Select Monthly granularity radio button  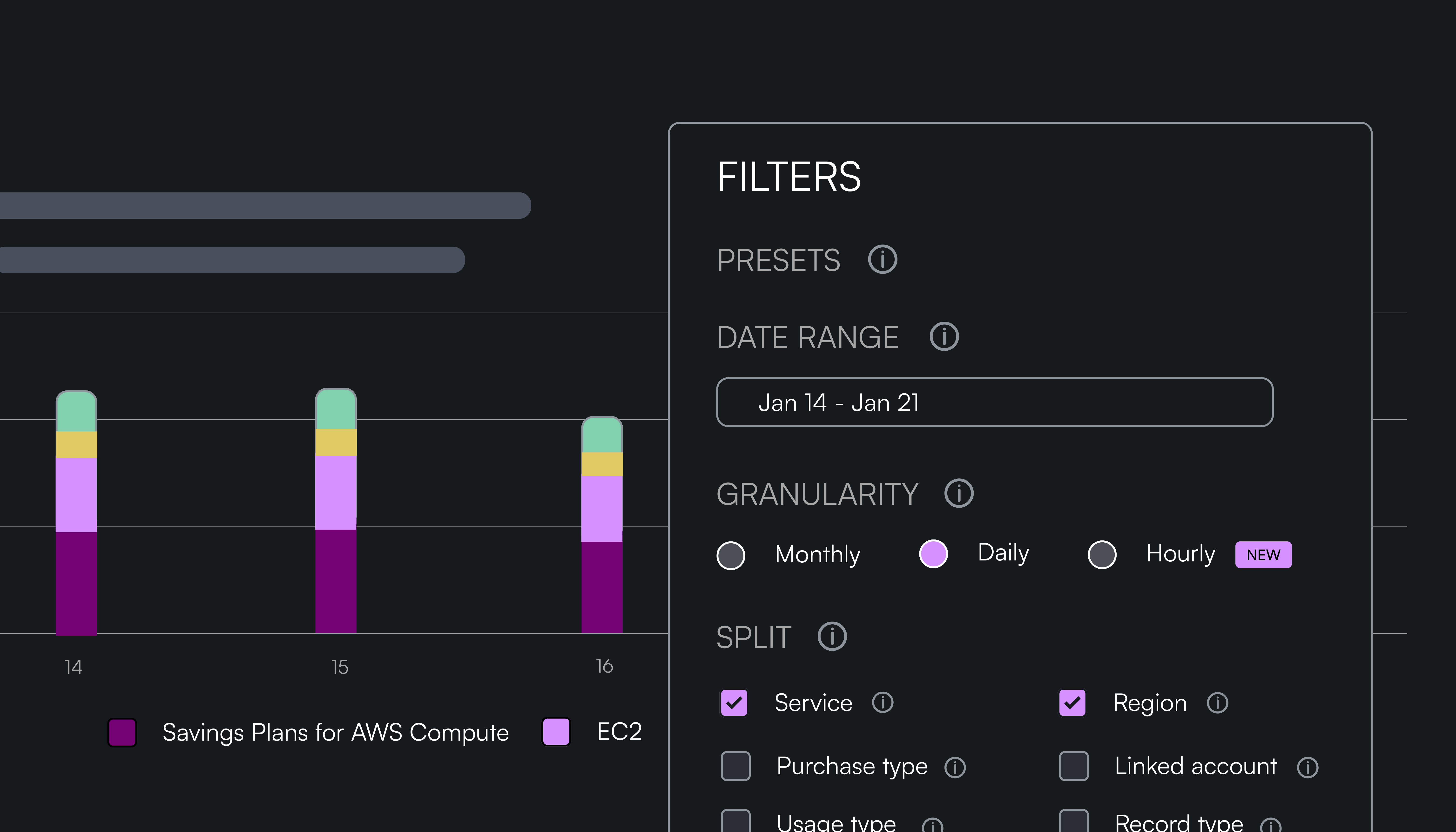pyautogui.click(x=731, y=555)
